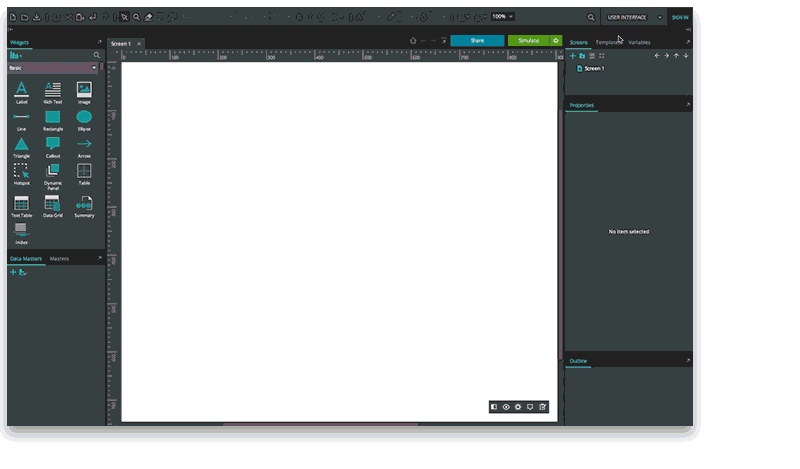800x469 pixels.
Task: Choose the Arrow widget
Action: pyautogui.click(x=84, y=147)
